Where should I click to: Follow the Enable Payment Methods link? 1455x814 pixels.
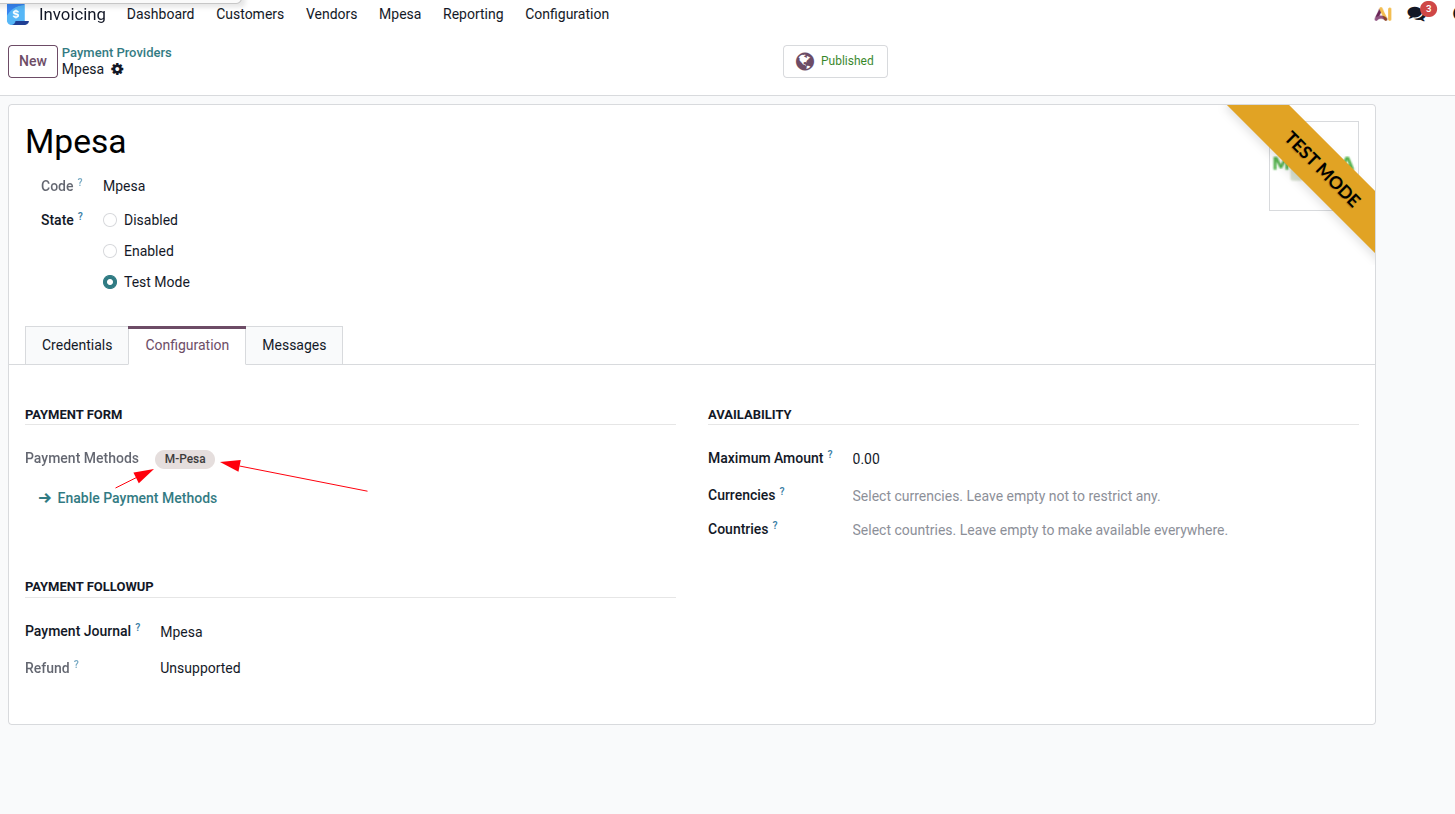[x=128, y=498]
